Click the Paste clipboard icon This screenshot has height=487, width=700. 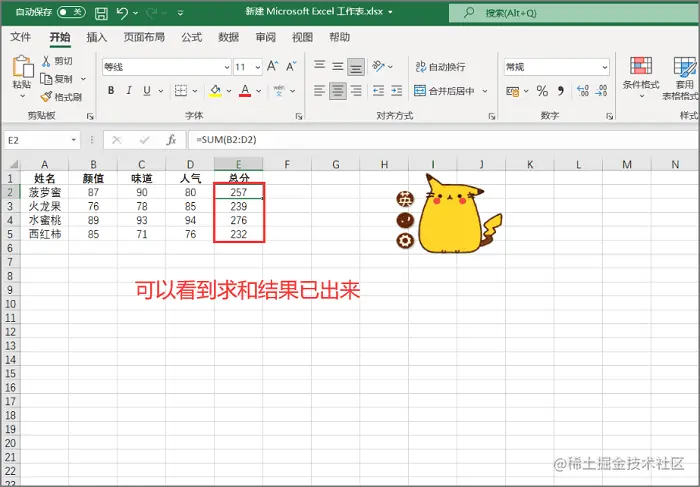click(22, 67)
